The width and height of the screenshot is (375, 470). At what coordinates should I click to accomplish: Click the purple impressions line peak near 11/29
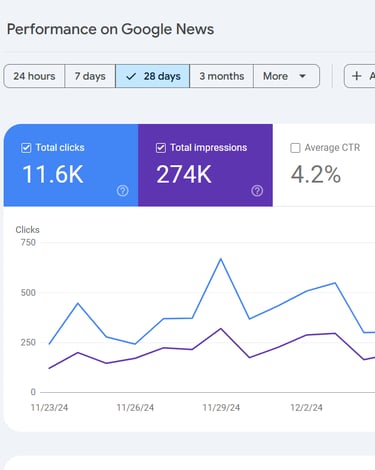[x=221, y=329]
